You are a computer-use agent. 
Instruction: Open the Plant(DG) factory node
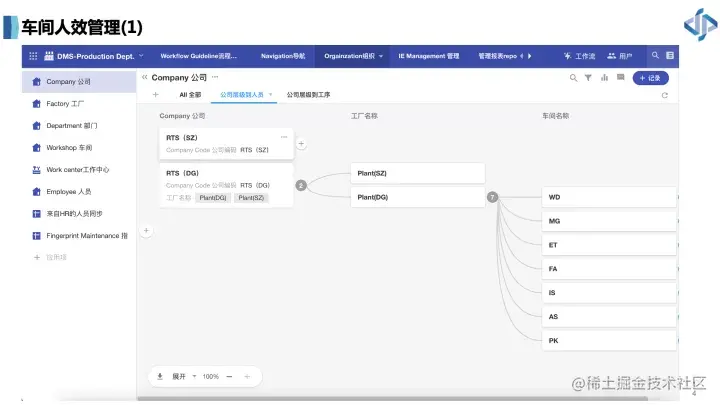(x=417, y=197)
